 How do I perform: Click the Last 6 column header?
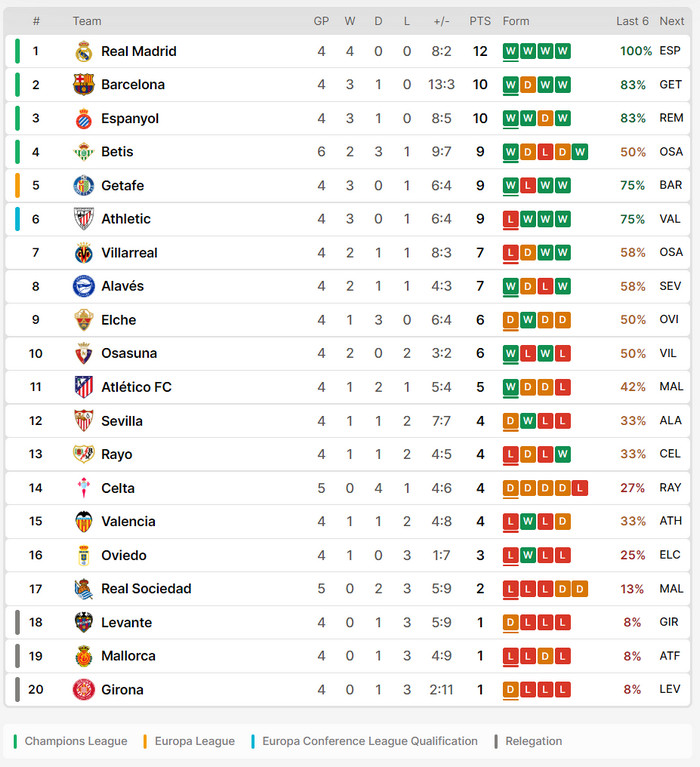click(x=632, y=21)
